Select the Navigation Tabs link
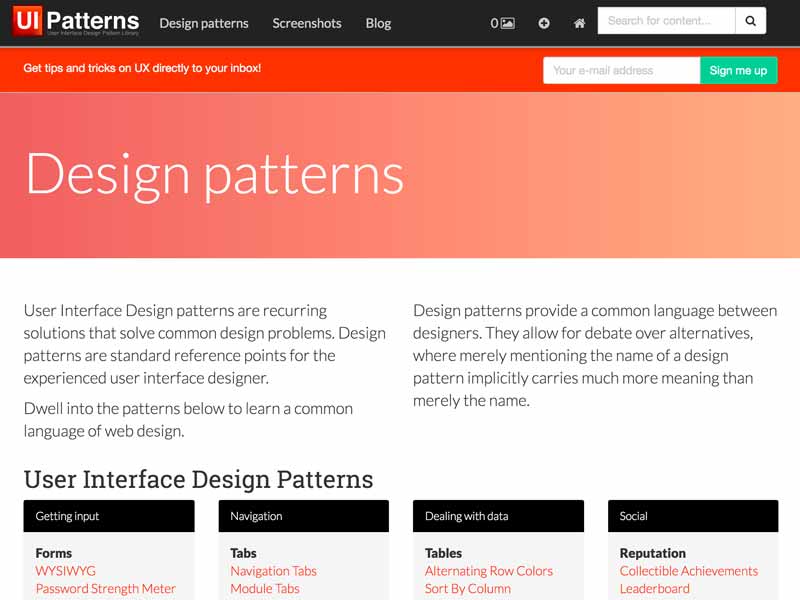Image resolution: width=800 pixels, height=600 pixels. tap(273, 571)
